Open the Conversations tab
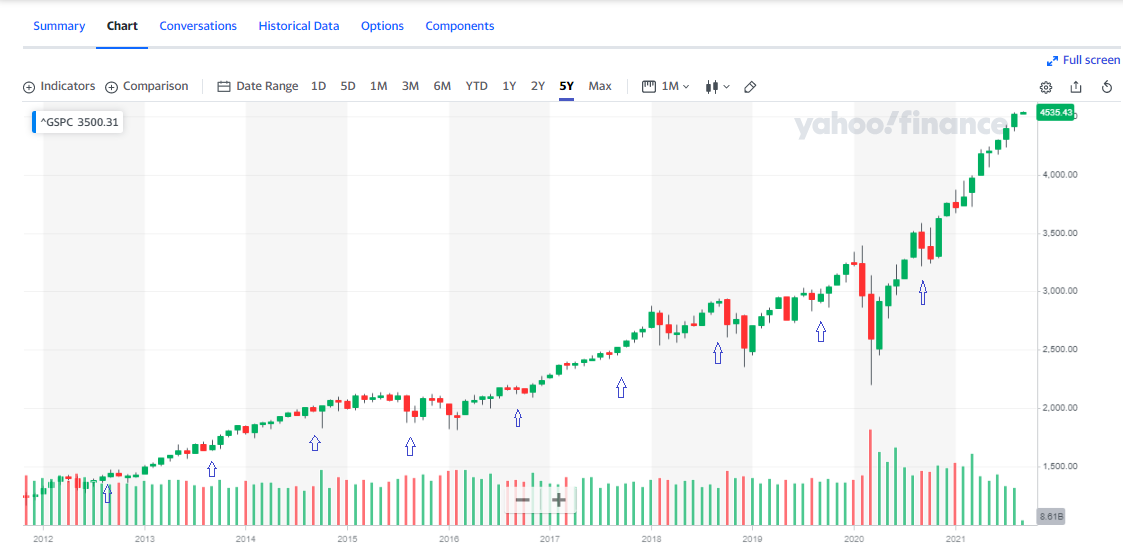Image resolution: width=1123 pixels, height=552 pixels. click(198, 26)
